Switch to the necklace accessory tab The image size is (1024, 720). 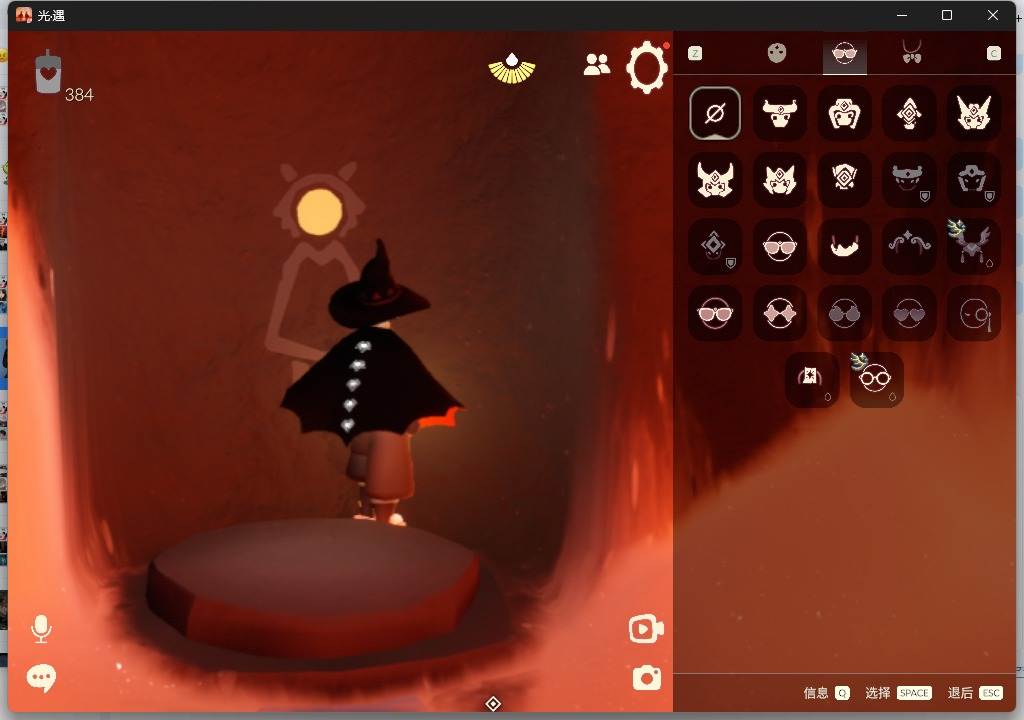(x=912, y=52)
